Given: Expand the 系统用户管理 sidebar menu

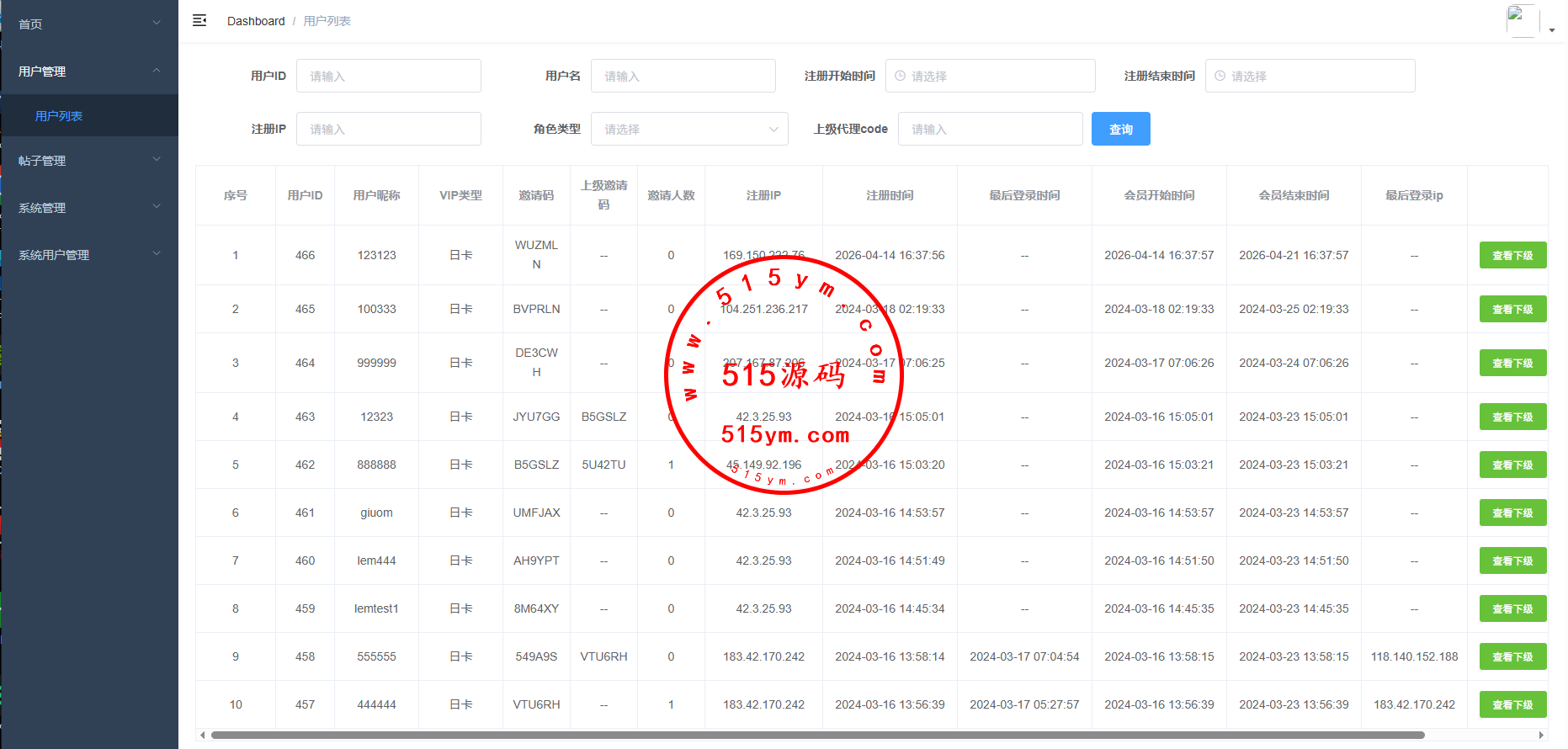Looking at the screenshot, I should (x=88, y=254).
